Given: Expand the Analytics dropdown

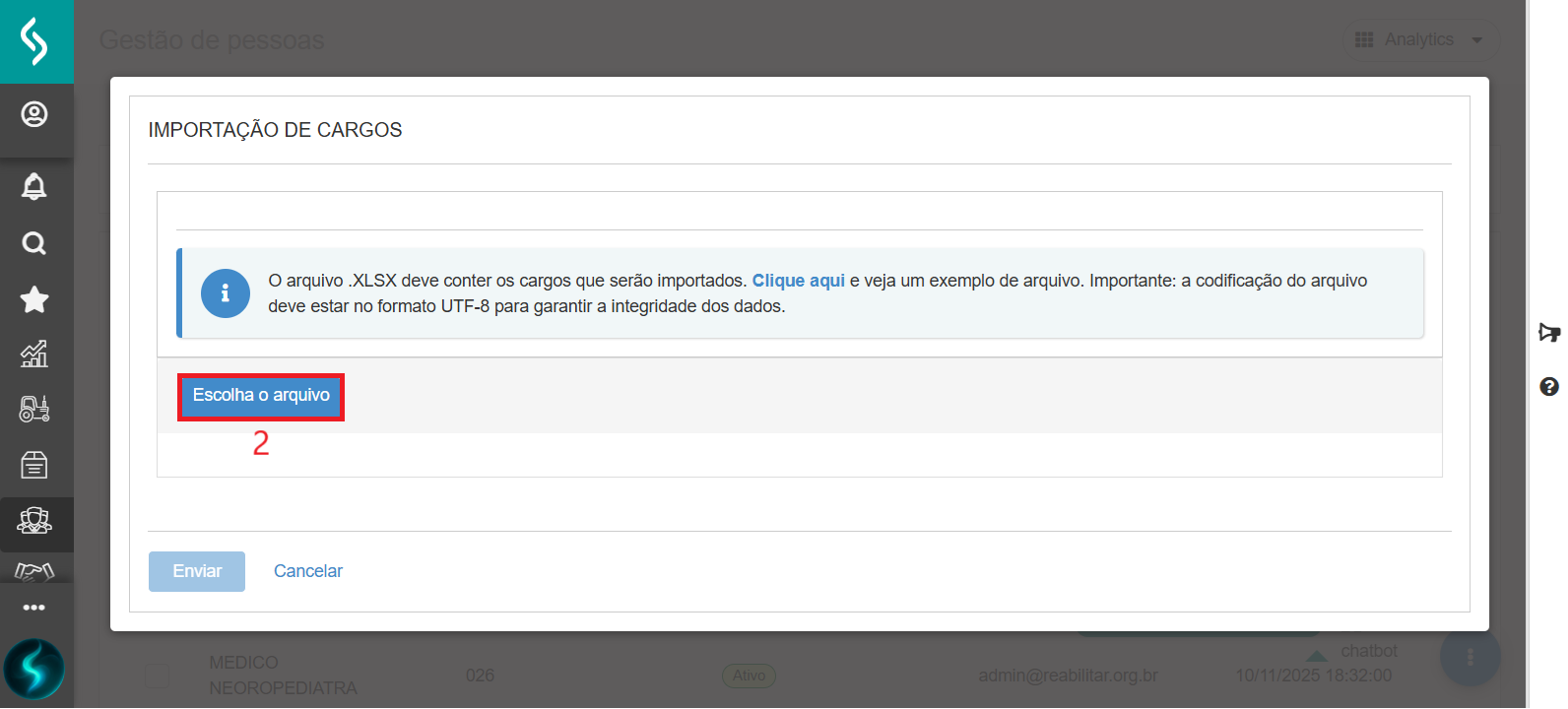Looking at the screenshot, I should (x=1419, y=40).
